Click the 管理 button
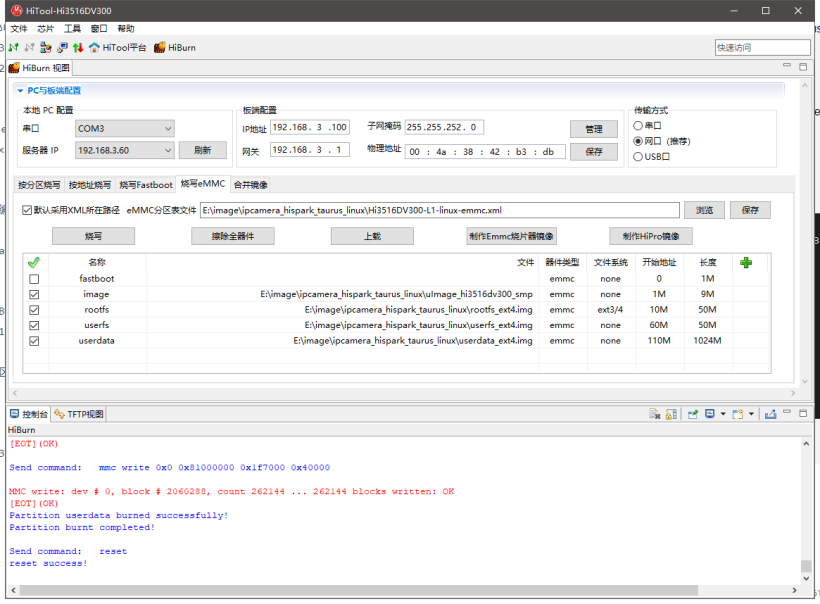 coord(594,129)
